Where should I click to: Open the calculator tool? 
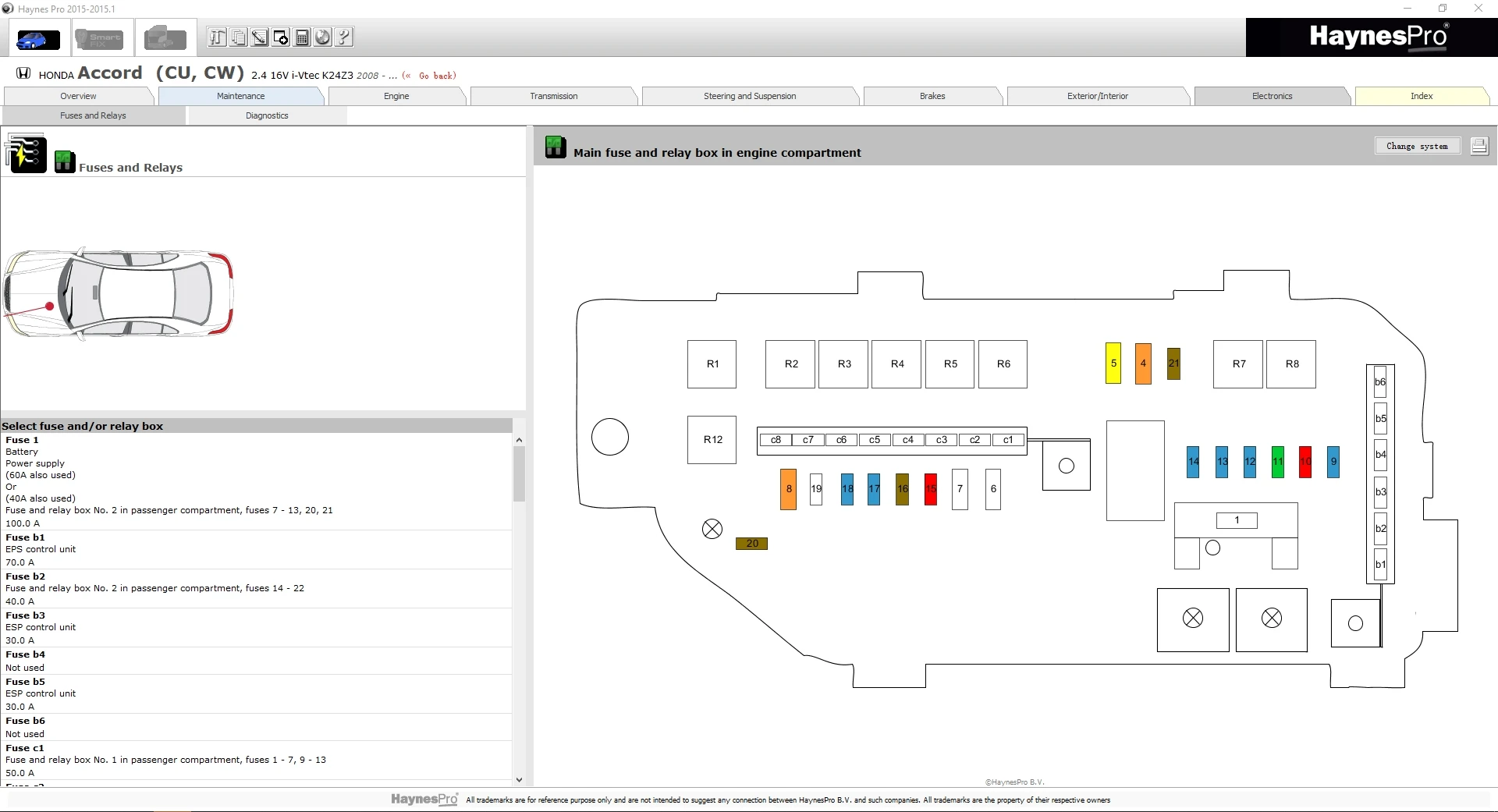click(x=301, y=37)
